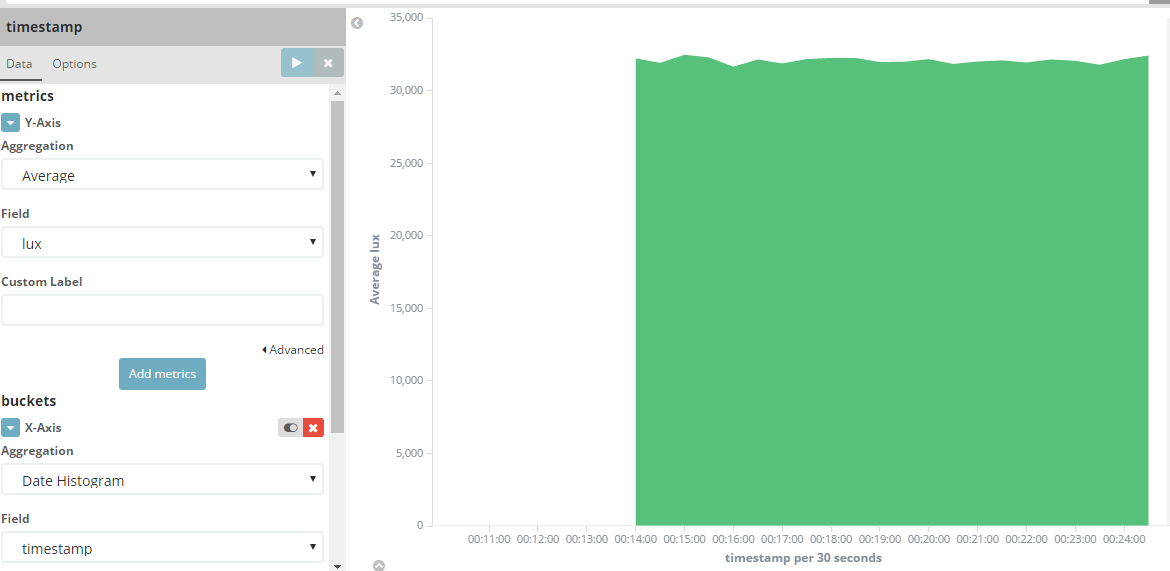Remove the X-Axis bucket with red X
Image resolution: width=1170 pixels, height=571 pixels.
pyautogui.click(x=313, y=428)
